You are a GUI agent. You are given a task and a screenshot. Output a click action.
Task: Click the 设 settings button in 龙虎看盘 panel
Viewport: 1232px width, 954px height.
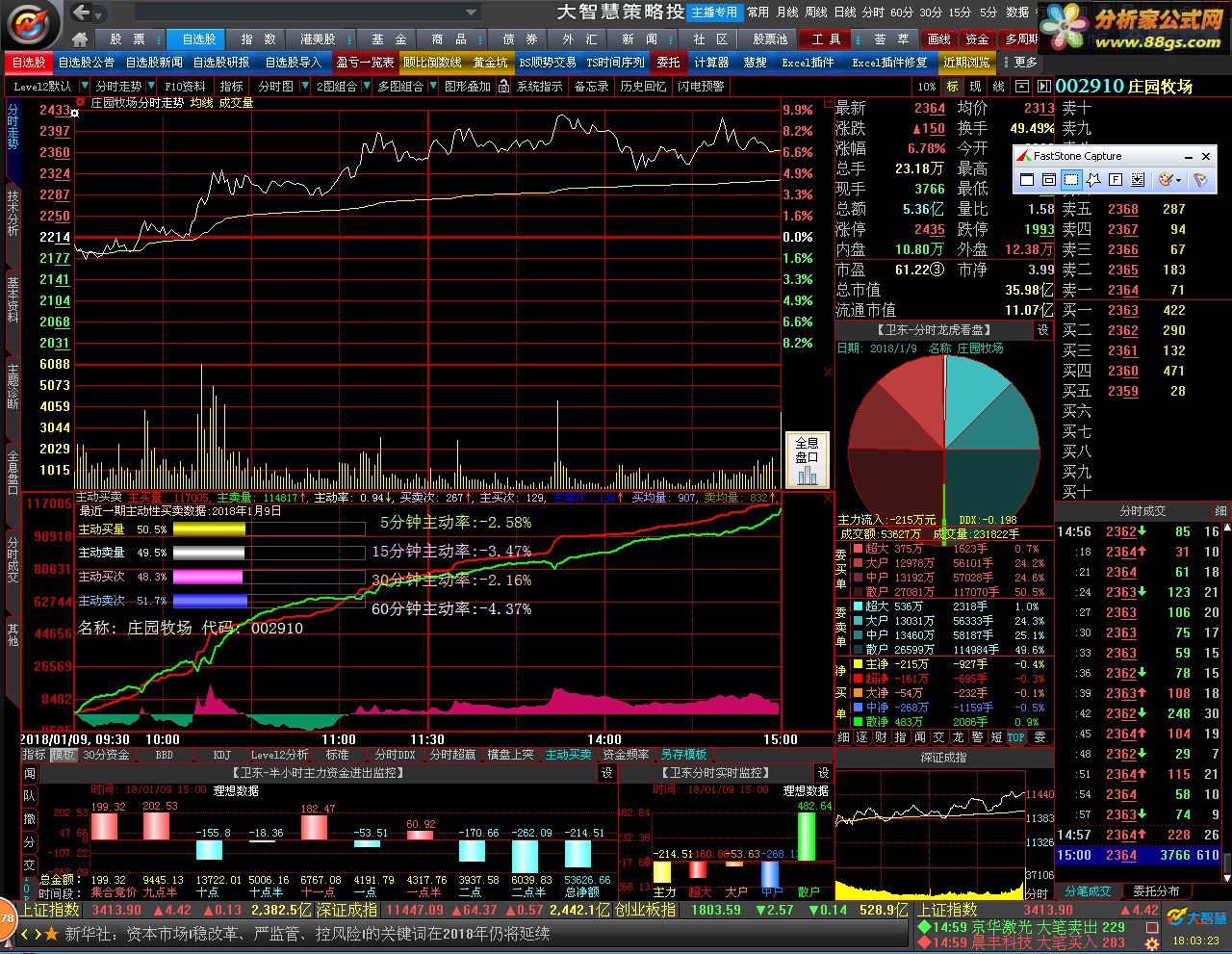click(x=1042, y=329)
